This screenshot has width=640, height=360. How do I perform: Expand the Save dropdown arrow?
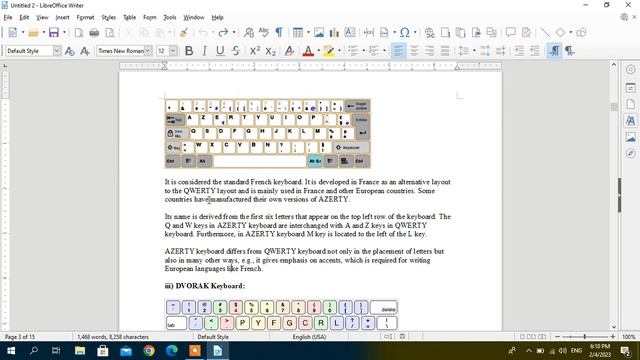click(x=64, y=32)
